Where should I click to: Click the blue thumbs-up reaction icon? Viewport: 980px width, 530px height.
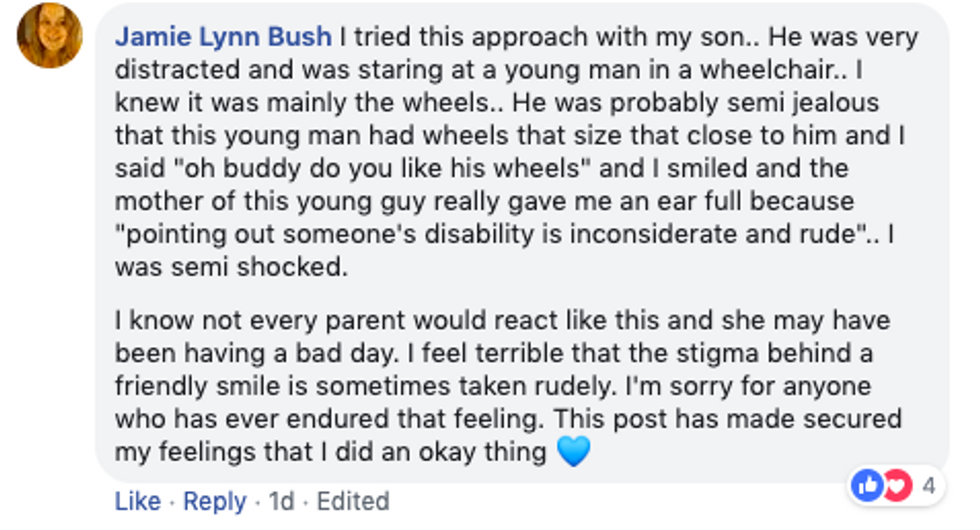point(868,486)
